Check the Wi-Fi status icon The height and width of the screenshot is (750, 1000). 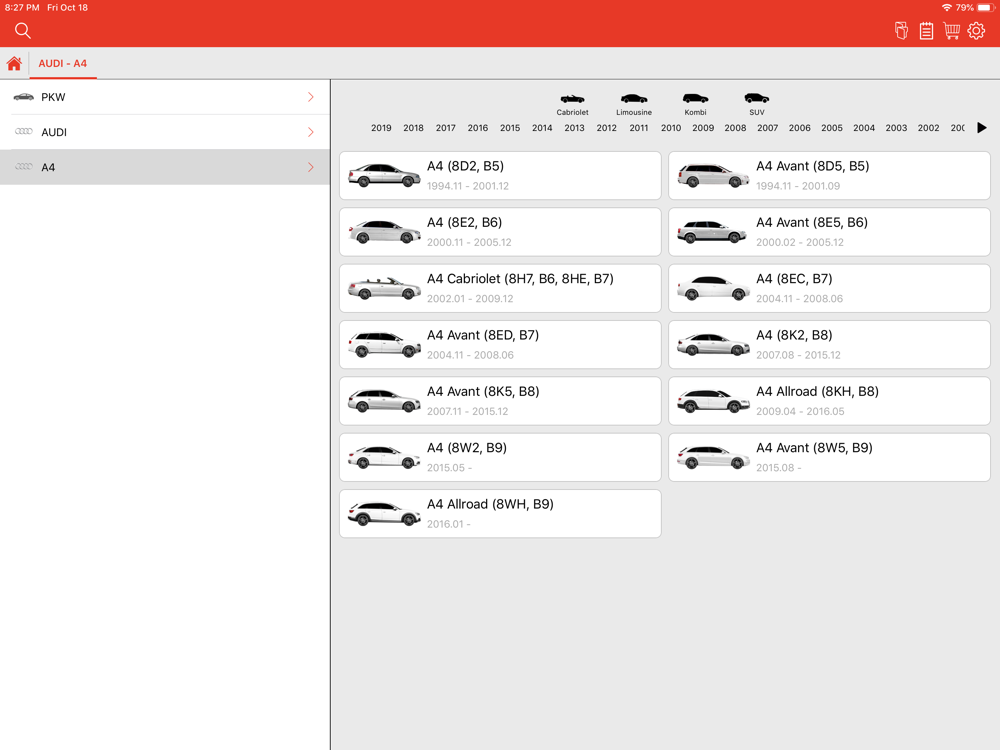pos(946,8)
